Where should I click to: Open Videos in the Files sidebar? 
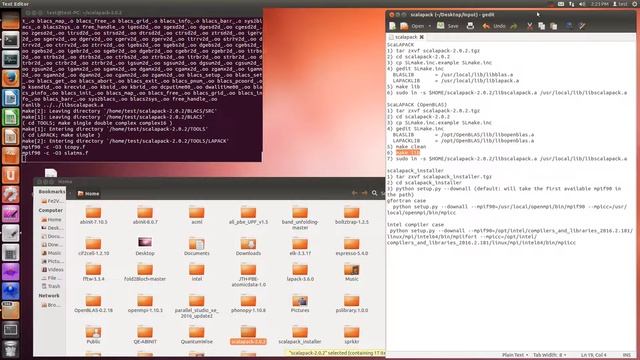point(52,270)
